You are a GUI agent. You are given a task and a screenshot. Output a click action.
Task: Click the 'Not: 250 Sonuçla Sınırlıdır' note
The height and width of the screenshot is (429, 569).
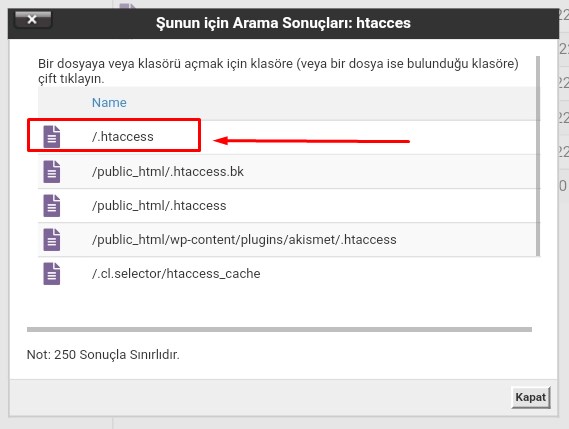click(x=103, y=355)
